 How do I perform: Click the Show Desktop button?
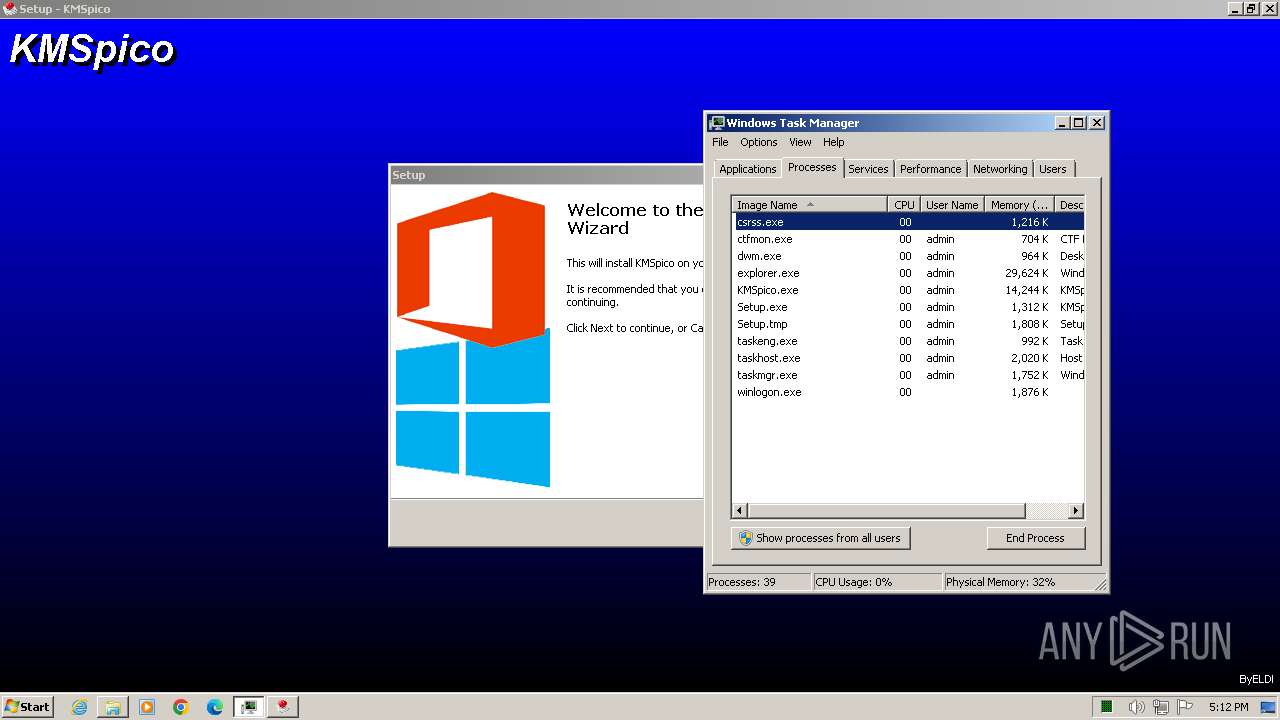[x=1269, y=707]
